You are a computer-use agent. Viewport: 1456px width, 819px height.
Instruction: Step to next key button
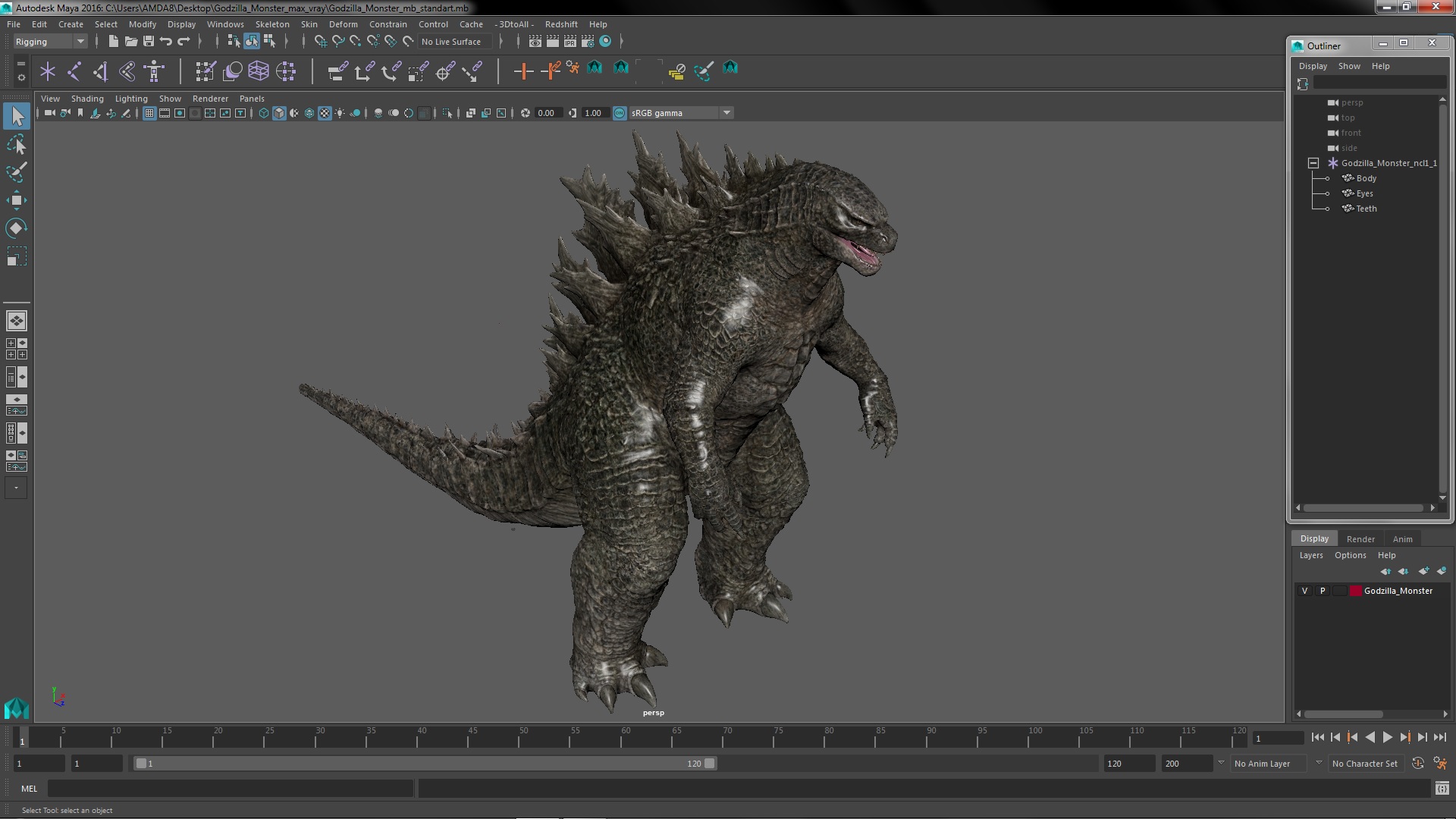(1404, 737)
